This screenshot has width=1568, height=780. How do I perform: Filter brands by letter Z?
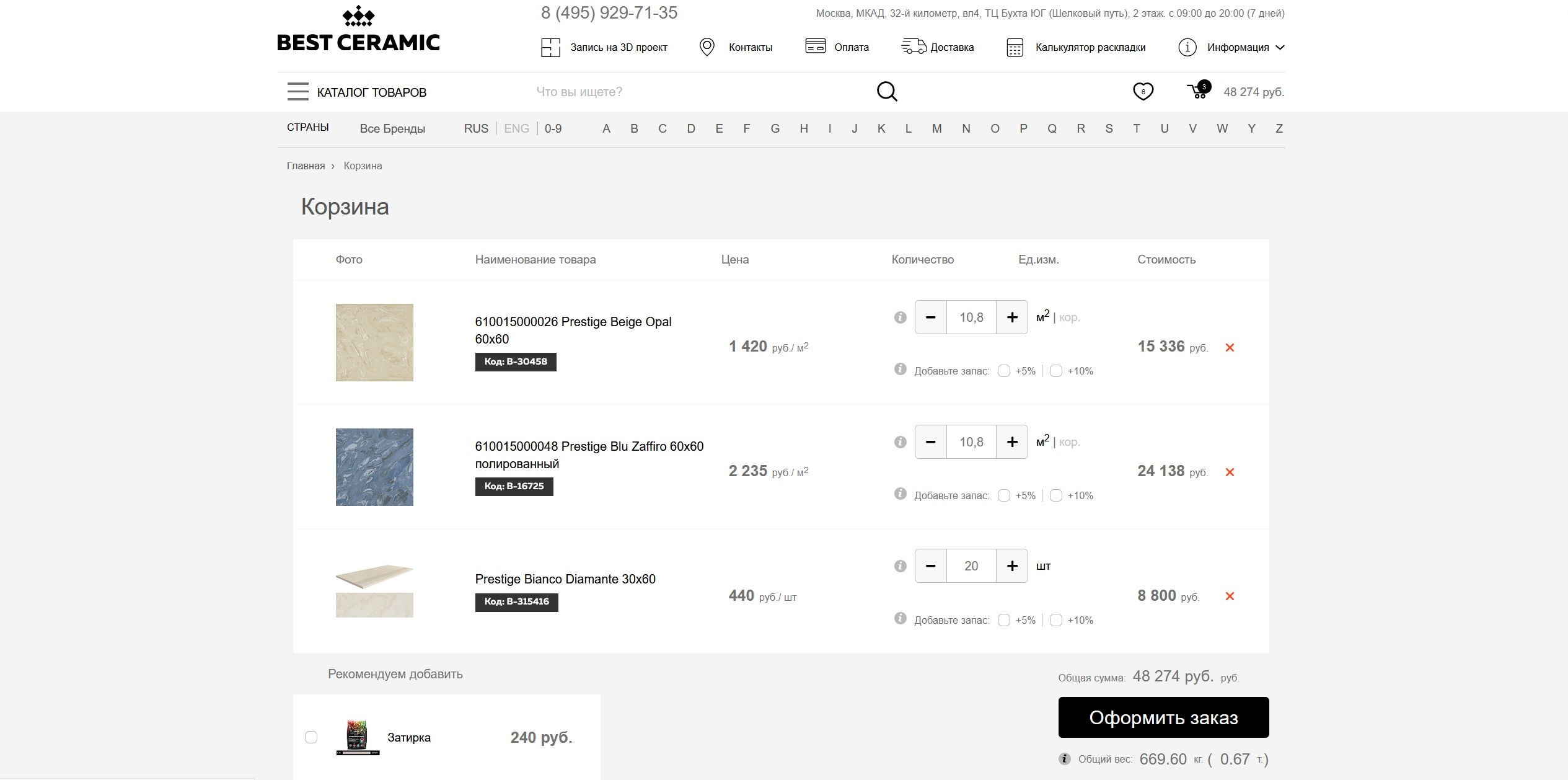1279,128
